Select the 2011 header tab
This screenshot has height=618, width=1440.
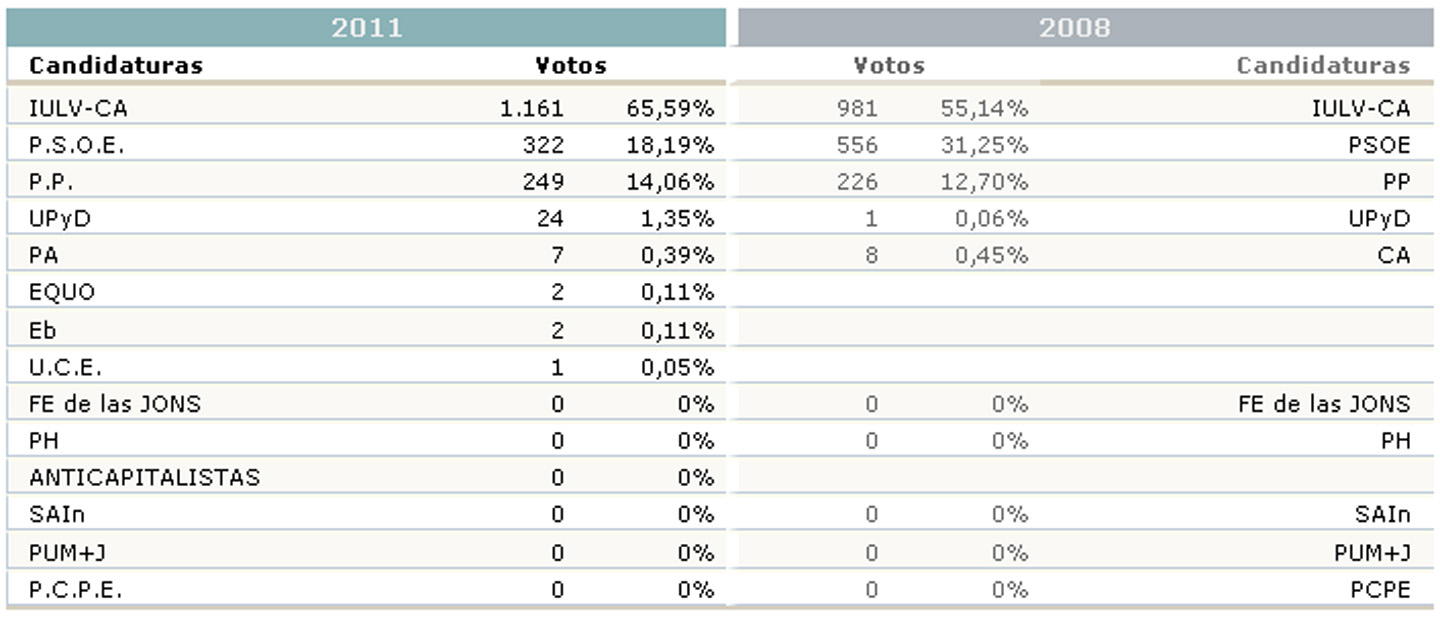coord(366,27)
